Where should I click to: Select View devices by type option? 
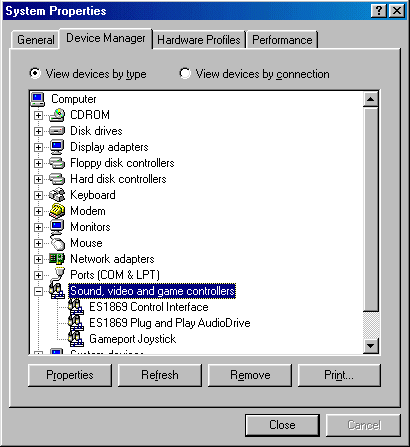(x=88, y=74)
